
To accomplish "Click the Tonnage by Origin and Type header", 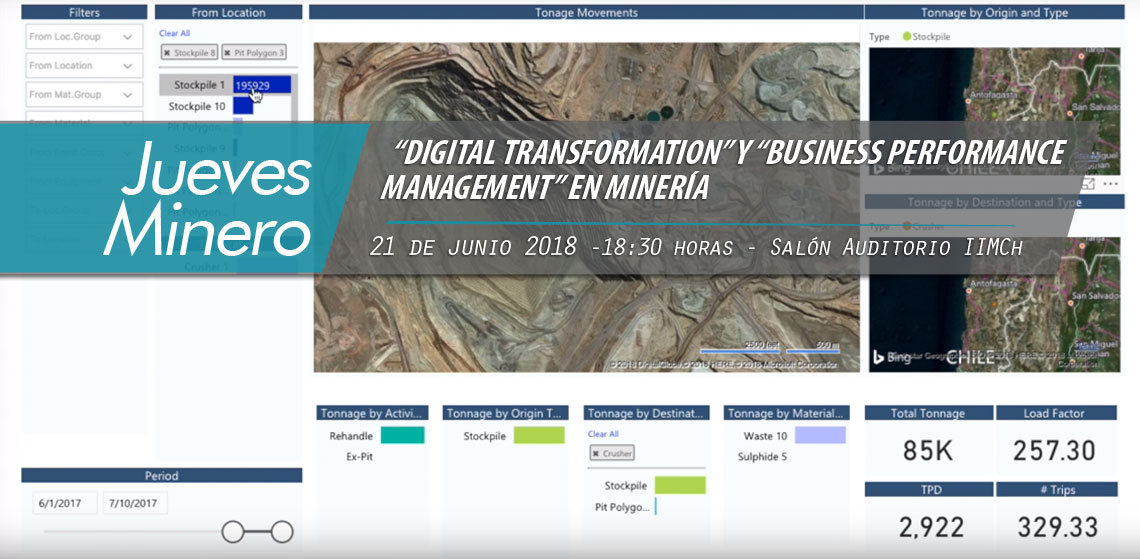I will [x=994, y=12].
